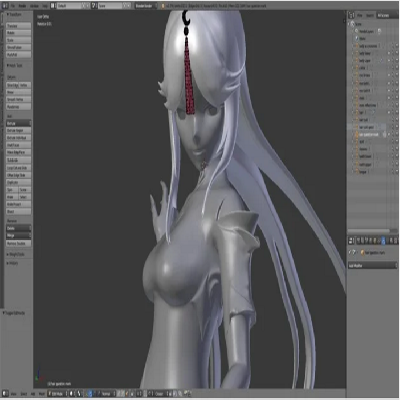Click the outliner horizontal scrollbar
The image size is (400, 400).
368,231
